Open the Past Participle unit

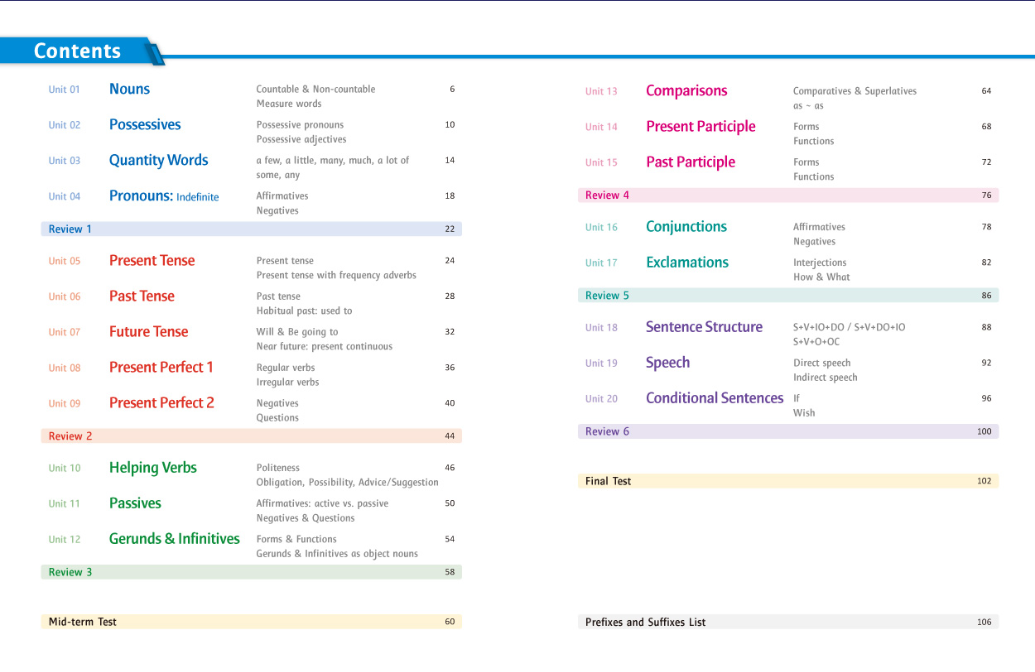point(690,162)
